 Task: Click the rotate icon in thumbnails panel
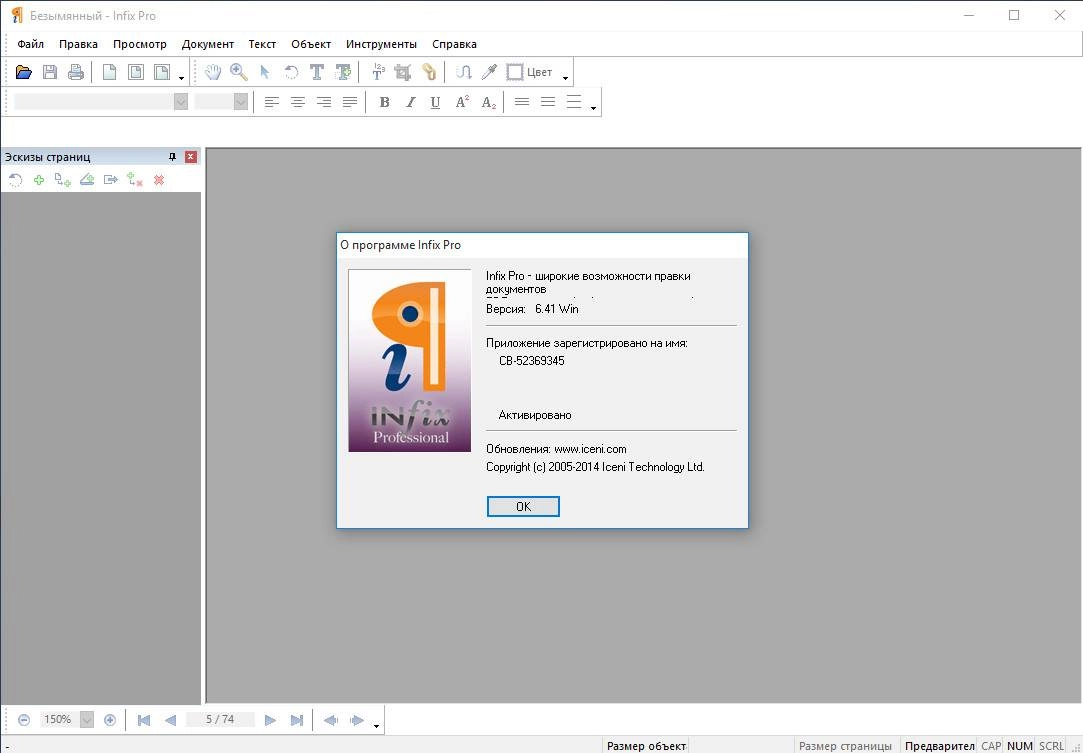click(x=15, y=180)
